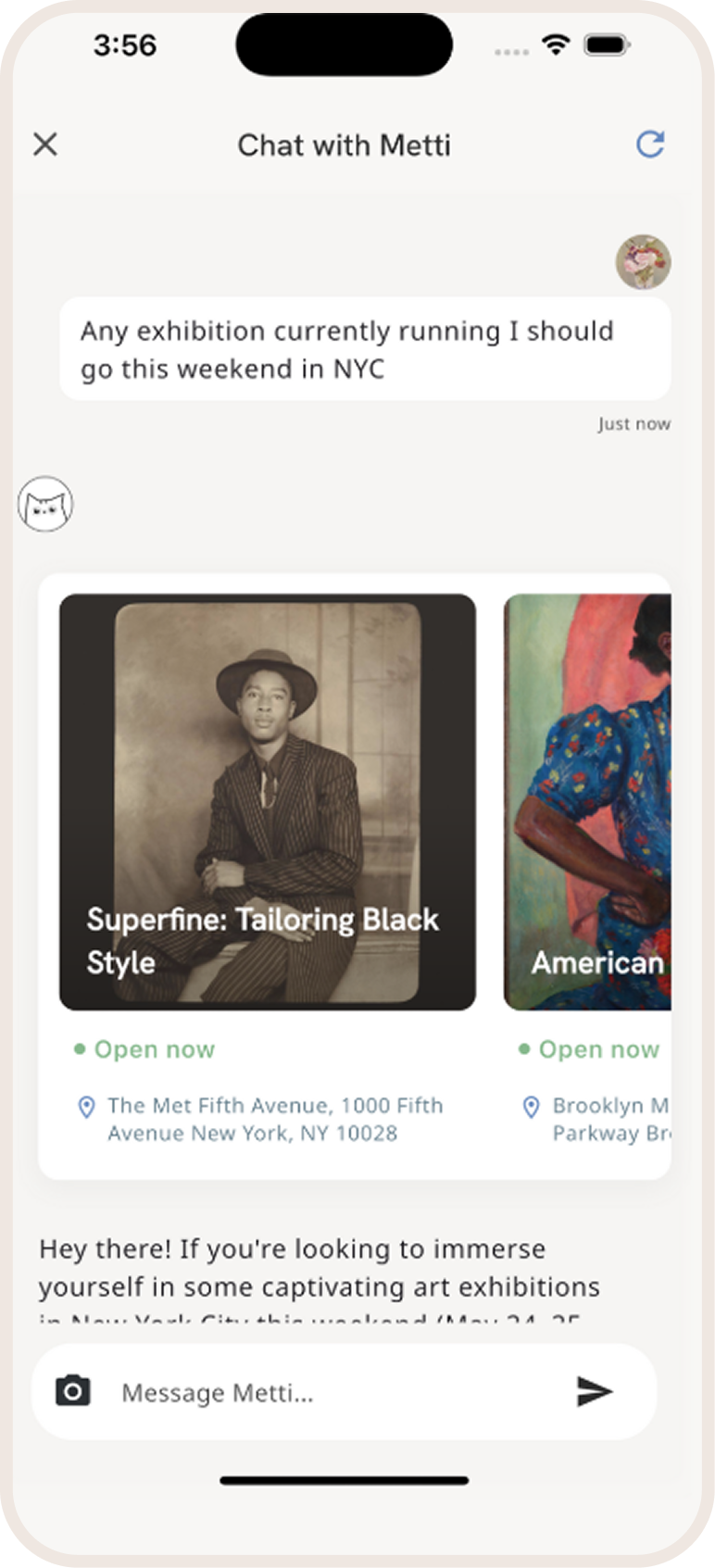Tap the user's exhibition question bubble

[x=364, y=349]
